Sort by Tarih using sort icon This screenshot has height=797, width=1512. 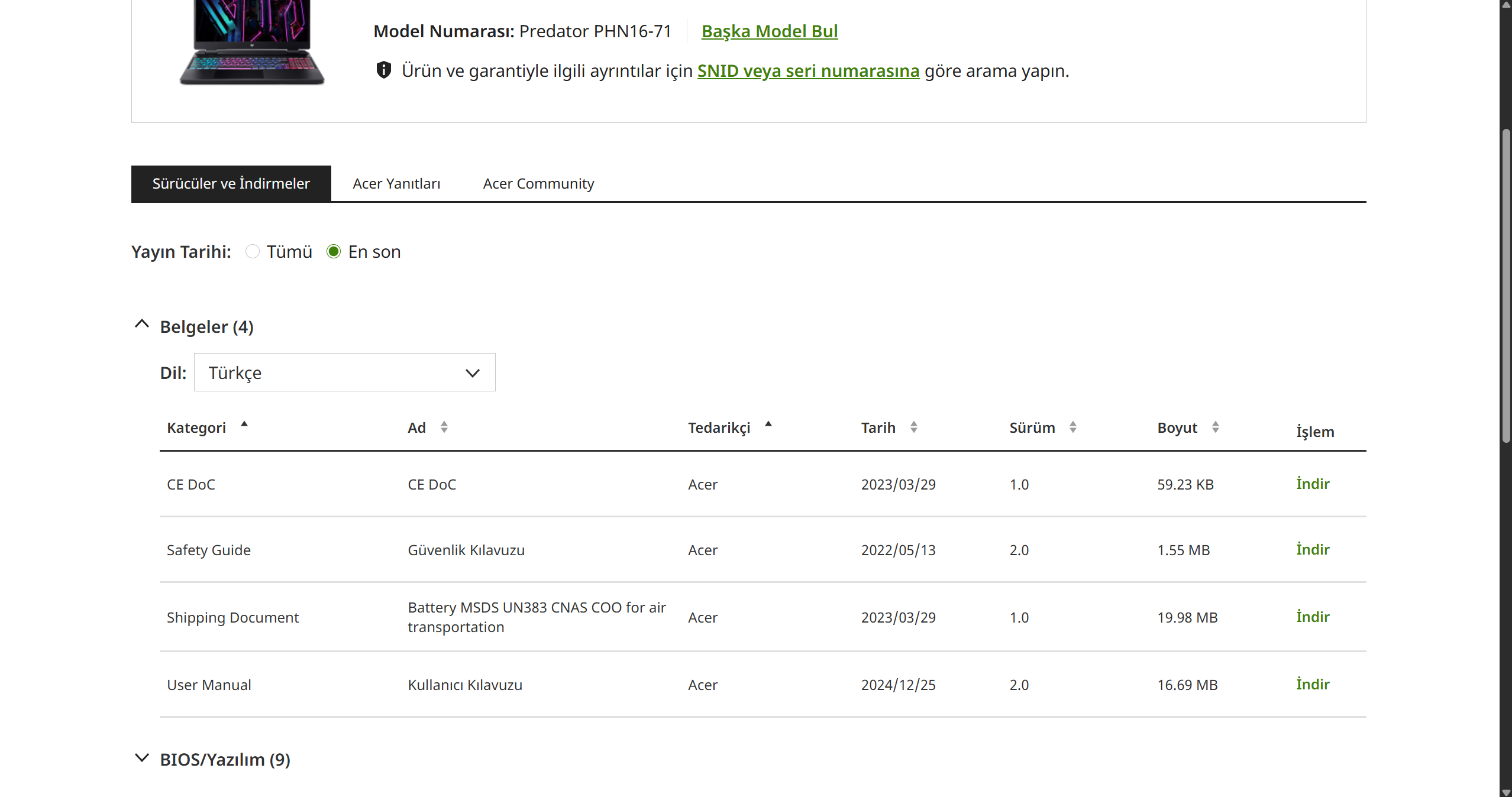(x=913, y=427)
